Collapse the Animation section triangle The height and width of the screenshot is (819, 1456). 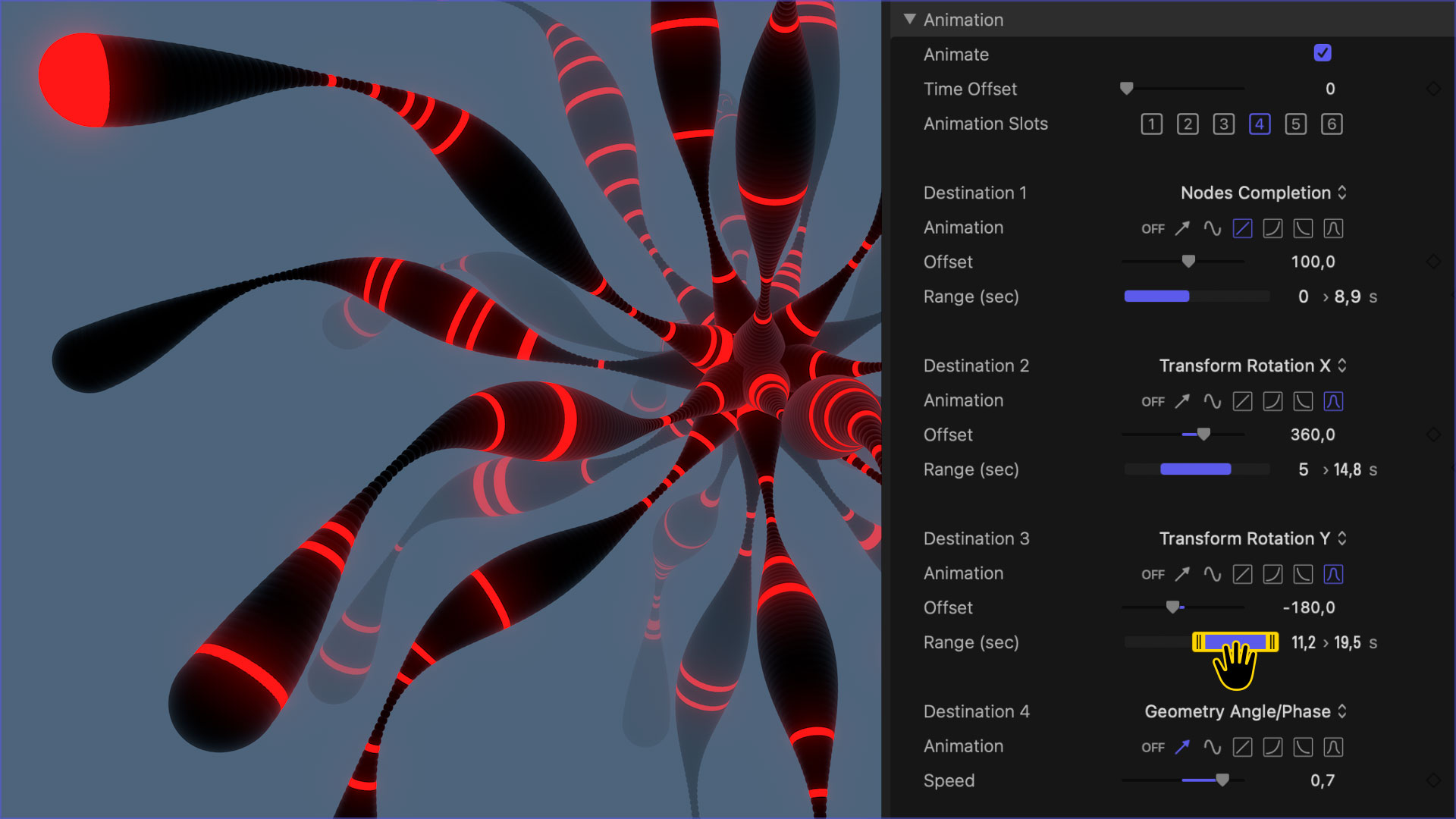[910, 19]
